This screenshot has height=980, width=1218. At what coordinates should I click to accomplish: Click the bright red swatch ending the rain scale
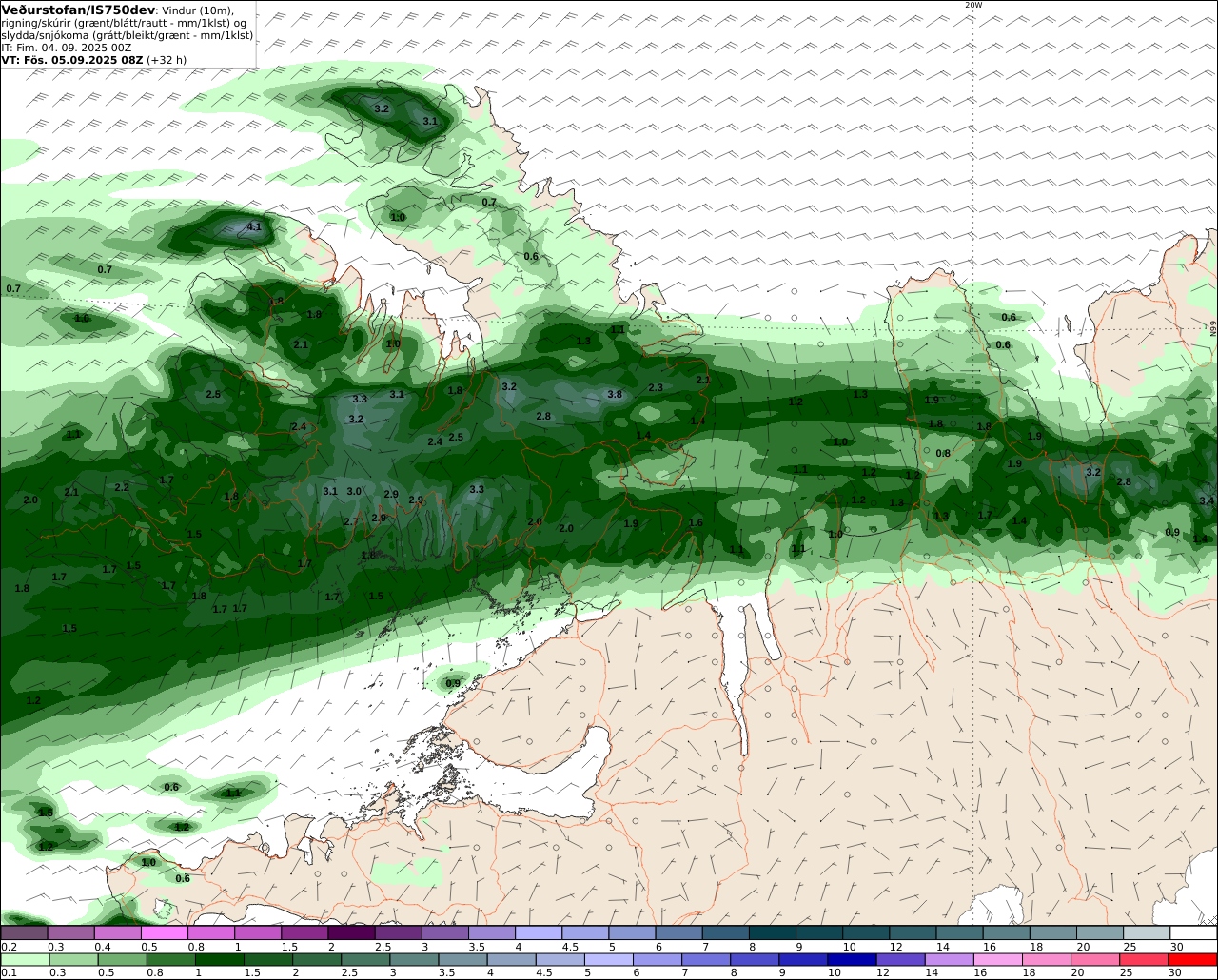(1193, 960)
